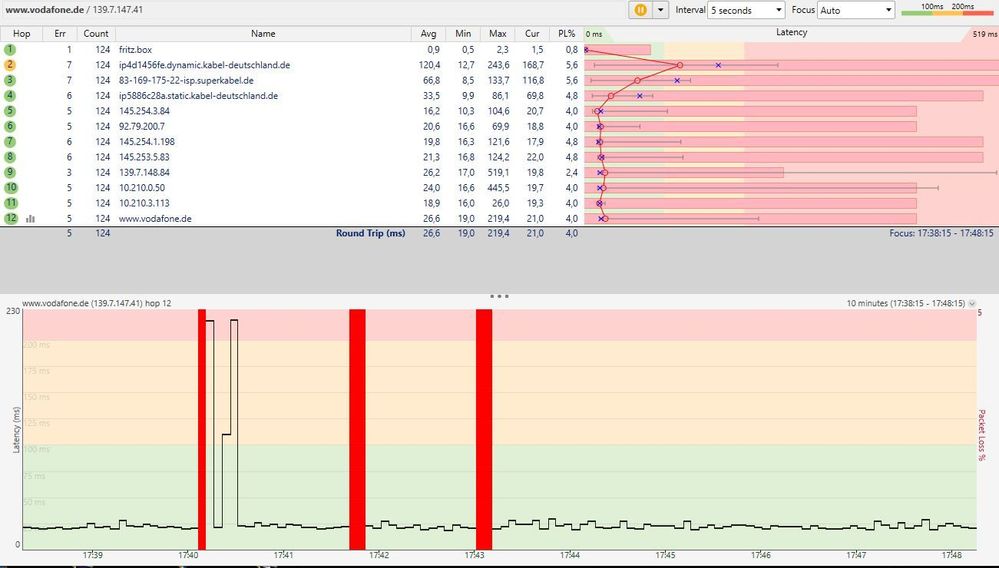Sort by the Max column header
Screen dimensions: 999x568
point(498,34)
